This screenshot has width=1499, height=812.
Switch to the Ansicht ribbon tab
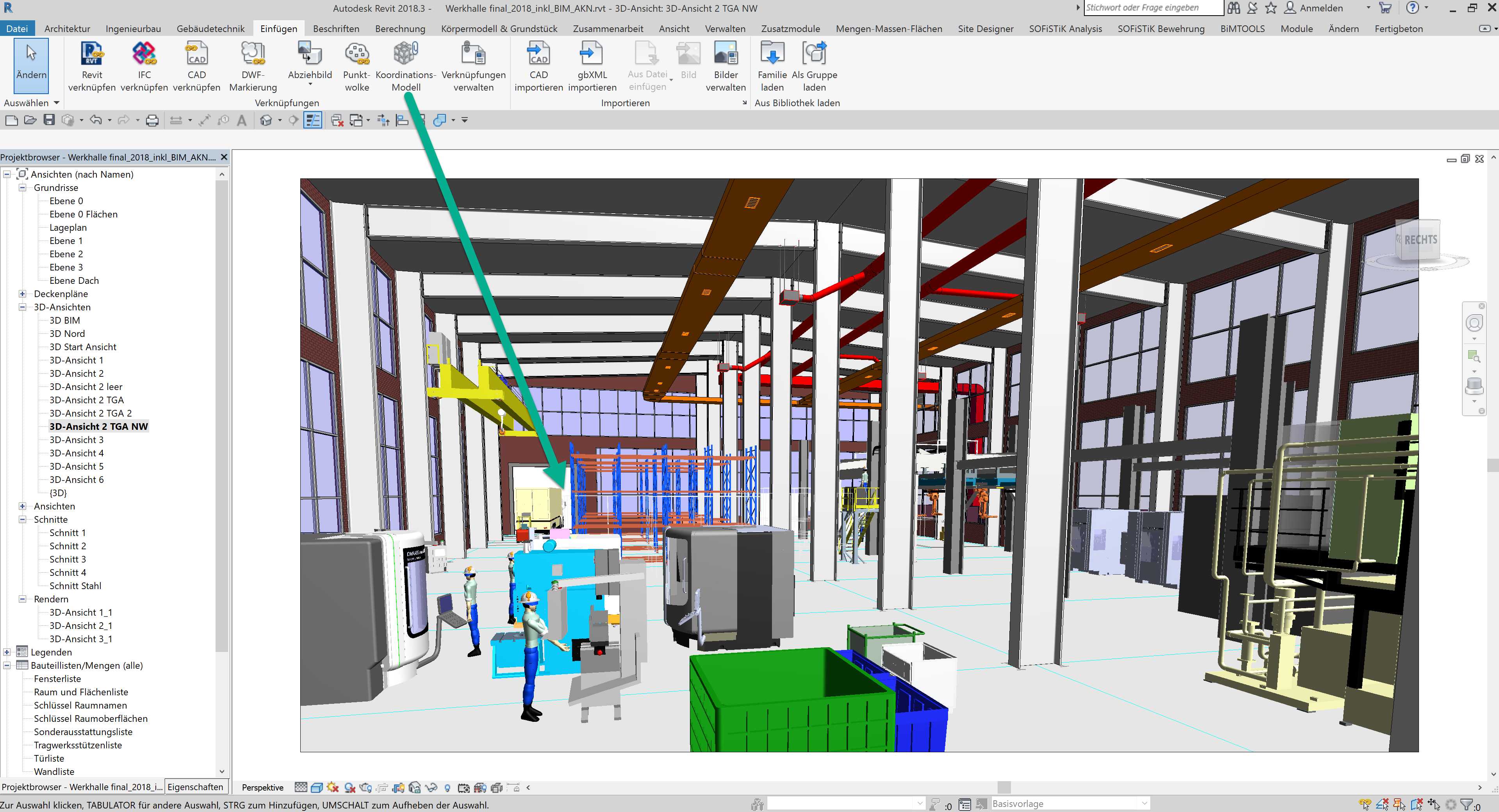[x=674, y=28]
